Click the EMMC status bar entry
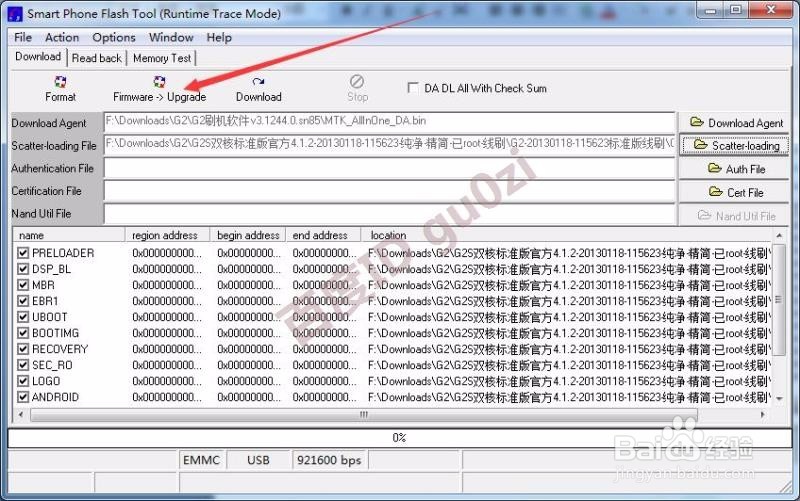 [202, 460]
